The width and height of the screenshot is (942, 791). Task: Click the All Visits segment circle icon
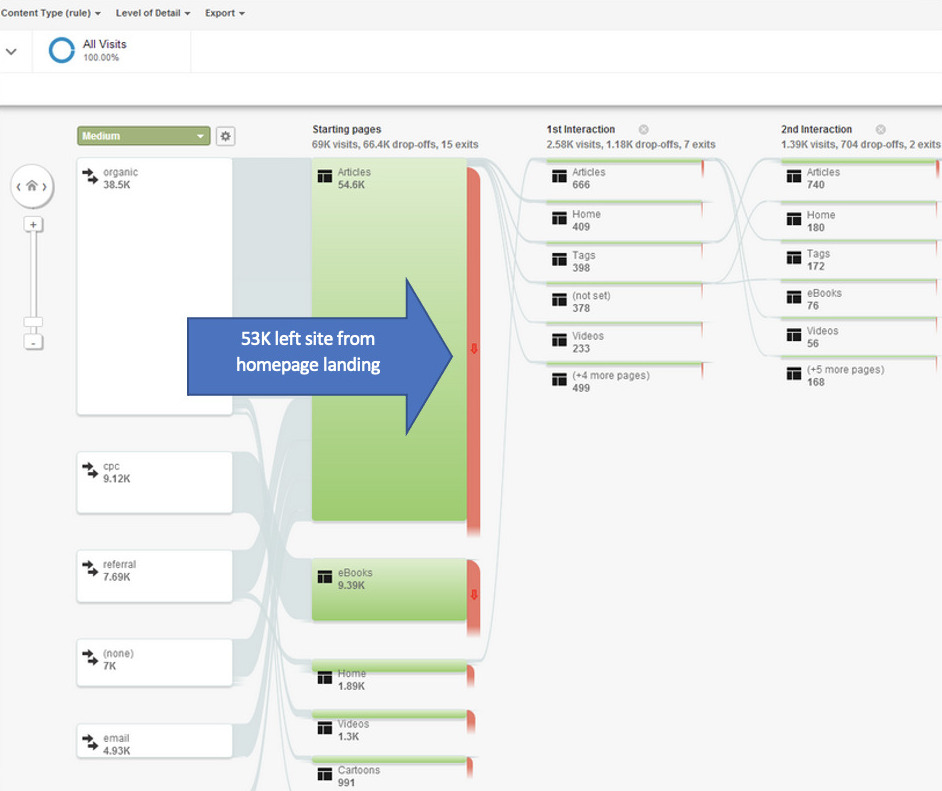(62, 51)
